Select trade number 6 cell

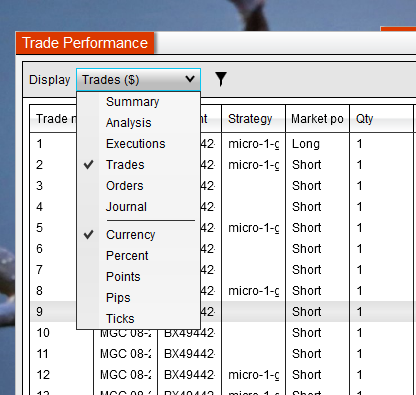(39, 249)
